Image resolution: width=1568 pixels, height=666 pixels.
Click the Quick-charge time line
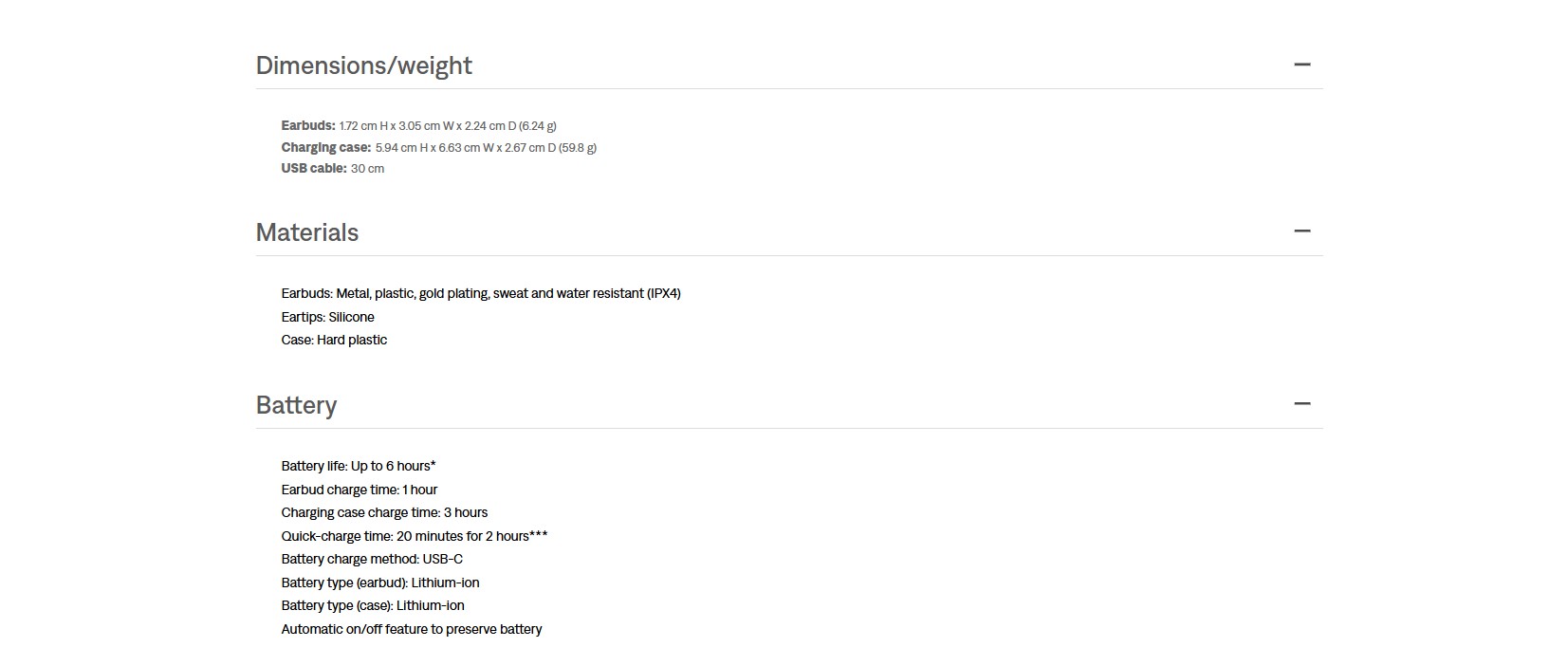(x=414, y=536)
